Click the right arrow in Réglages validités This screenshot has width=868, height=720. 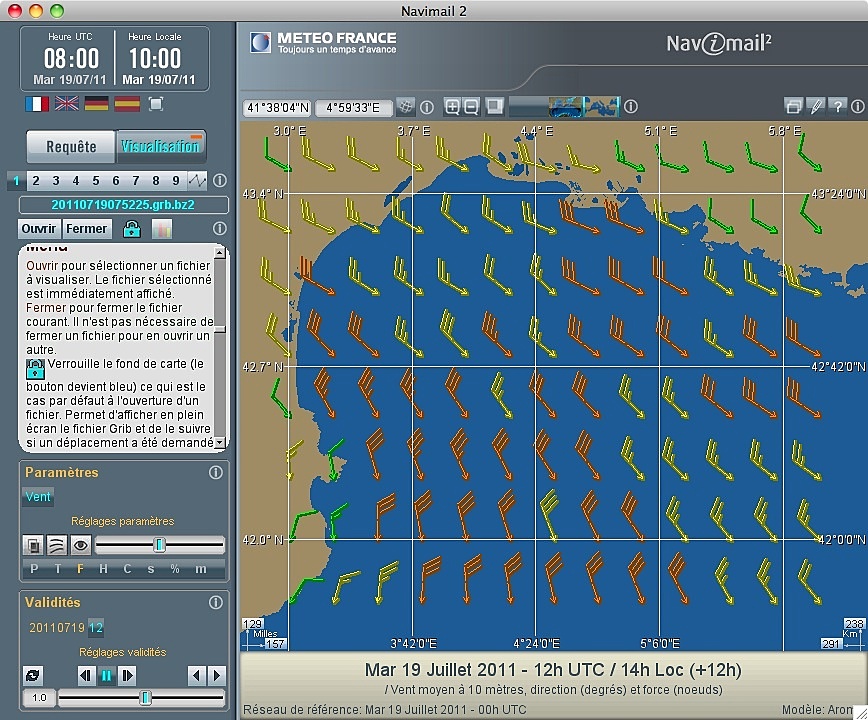click(x=217, y=675)
